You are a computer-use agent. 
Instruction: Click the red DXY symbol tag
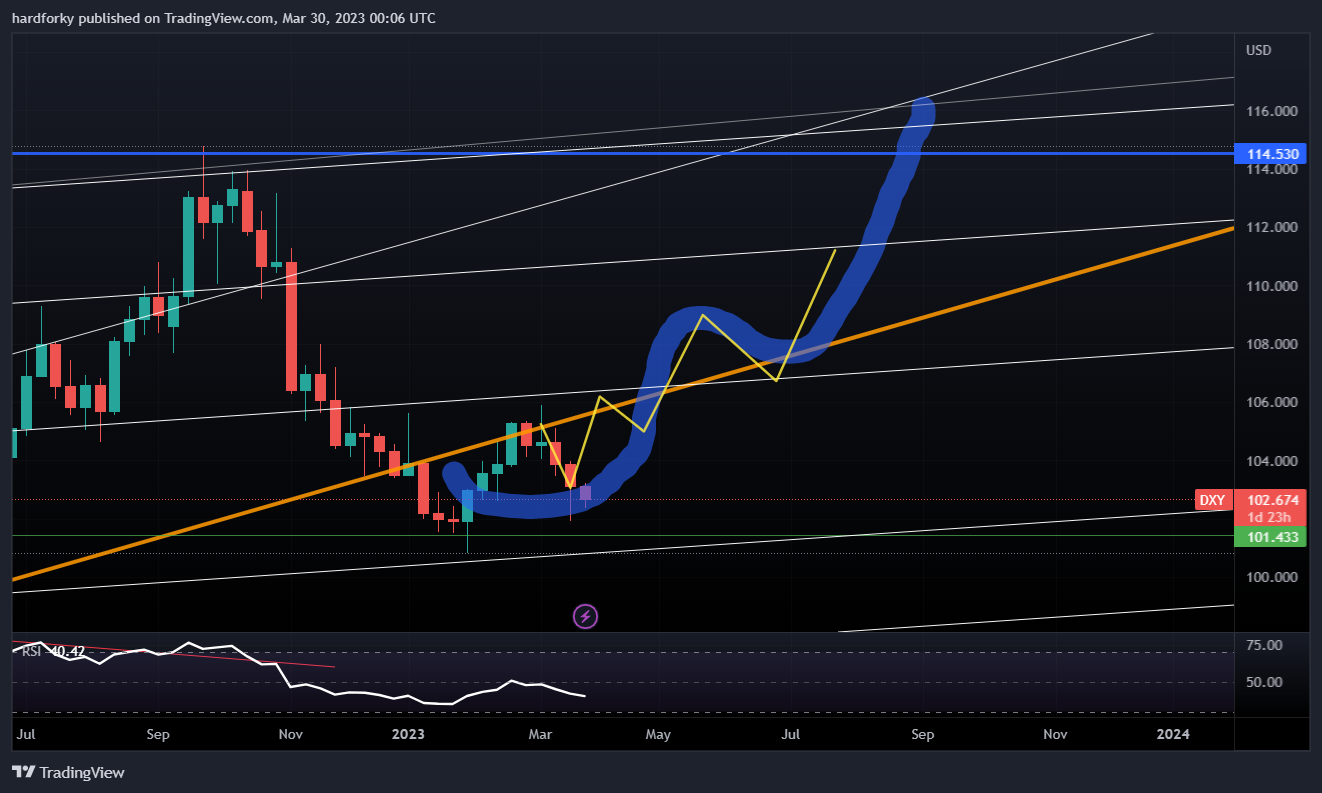(x=1212, y=500)
